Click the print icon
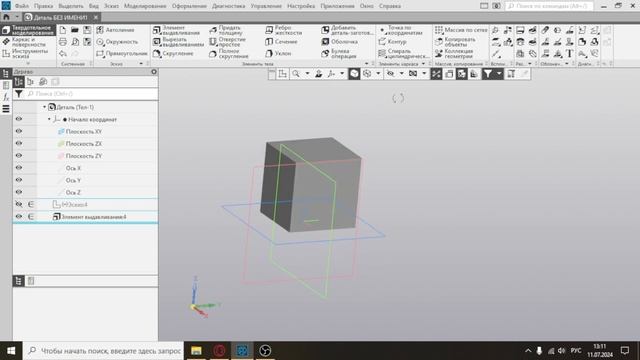 click(x=62, y=42)
